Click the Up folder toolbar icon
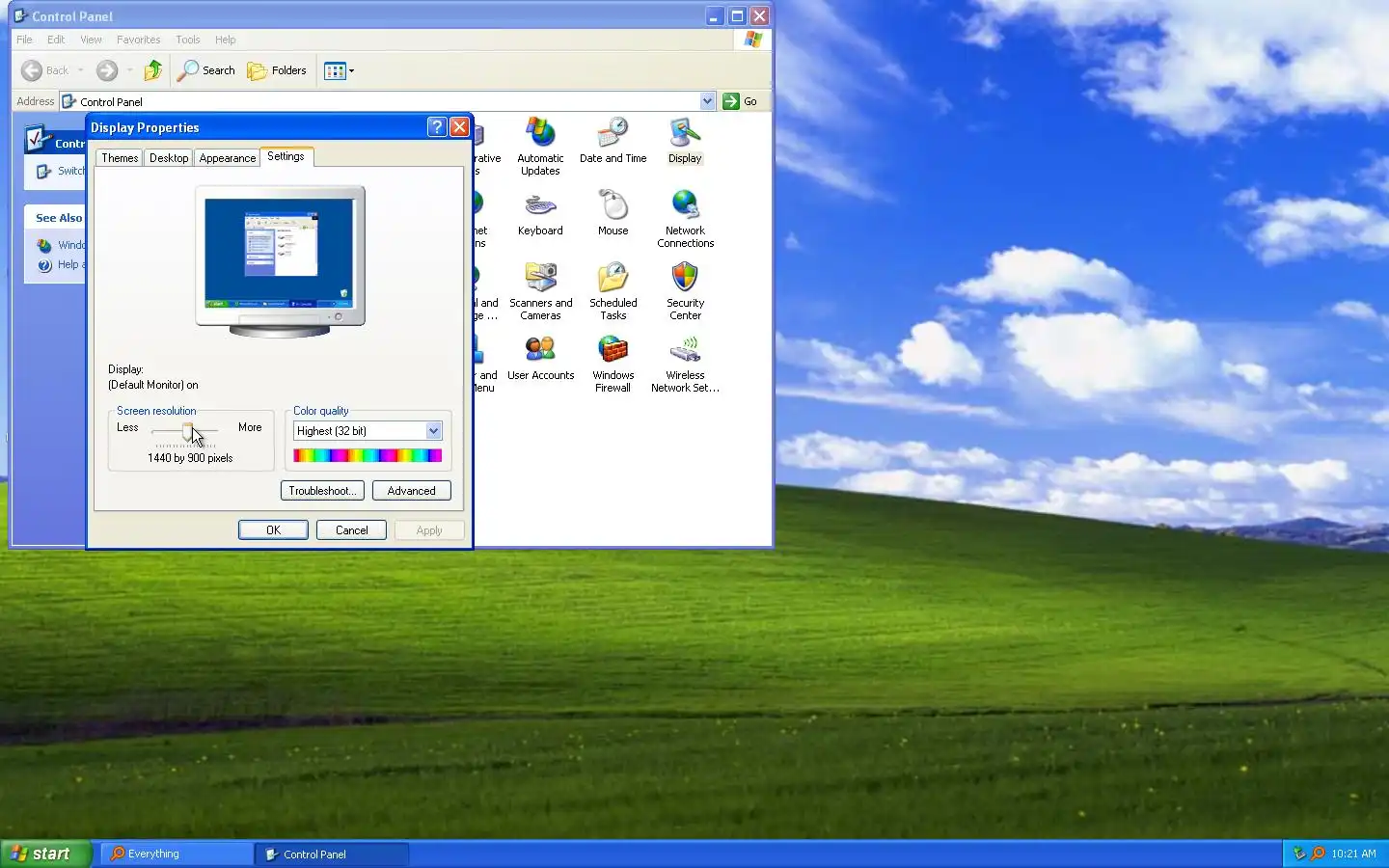This screenshot has height=868, width=1389. [x=152, y=70]
